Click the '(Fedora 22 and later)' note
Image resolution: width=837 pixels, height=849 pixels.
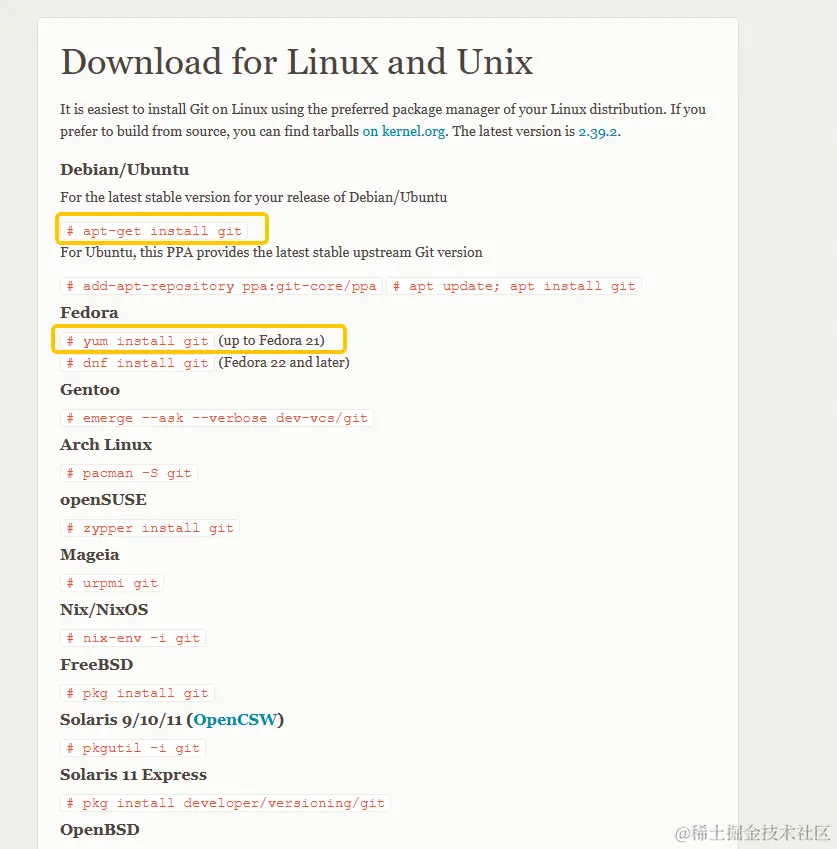(x=284, y=362)
